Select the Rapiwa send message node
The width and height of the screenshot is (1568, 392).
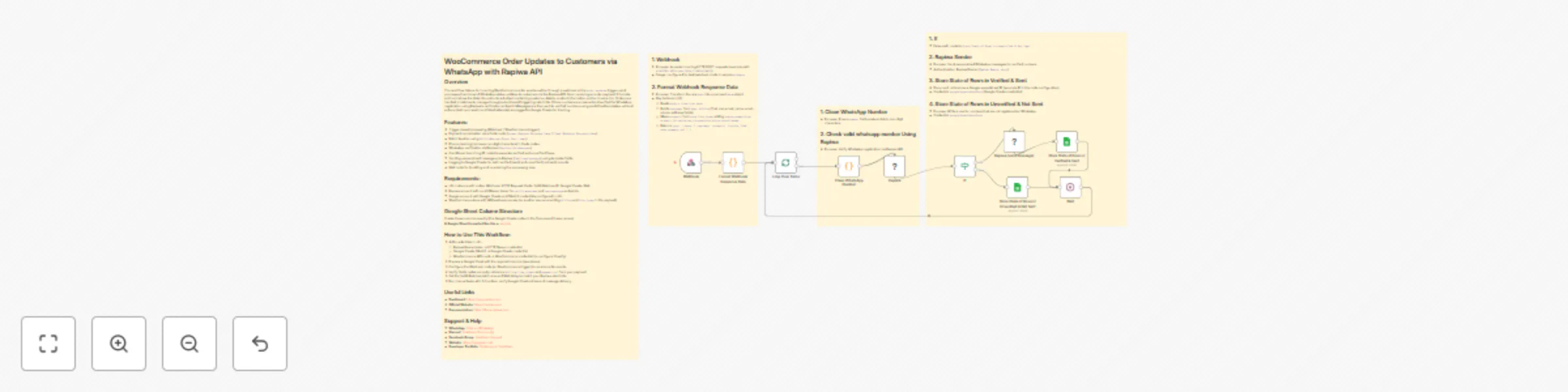point(1014,142)
